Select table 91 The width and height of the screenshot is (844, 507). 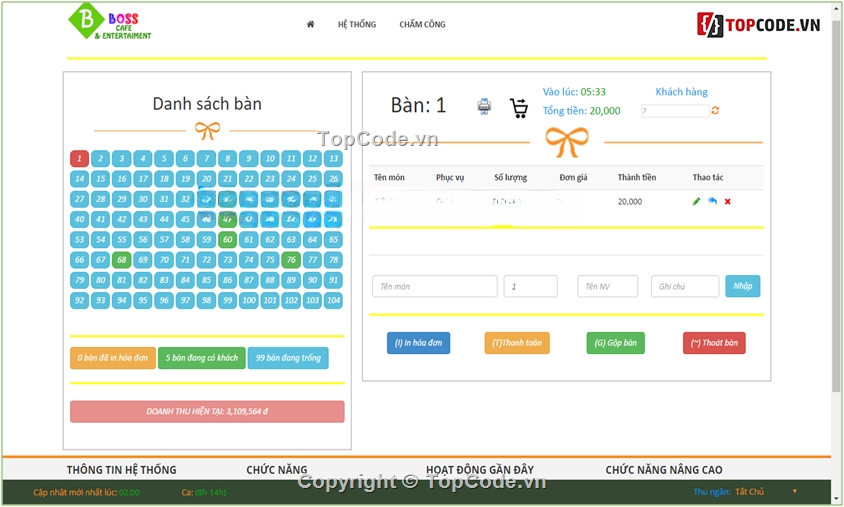point(333,280)
